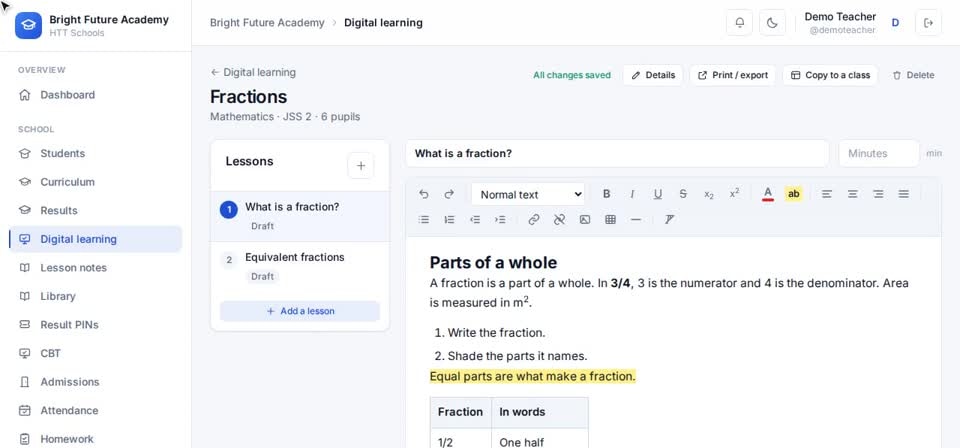Open Dashboard in sidebar
This screenshot has width=960, height=448.
[x=96, y=95]
